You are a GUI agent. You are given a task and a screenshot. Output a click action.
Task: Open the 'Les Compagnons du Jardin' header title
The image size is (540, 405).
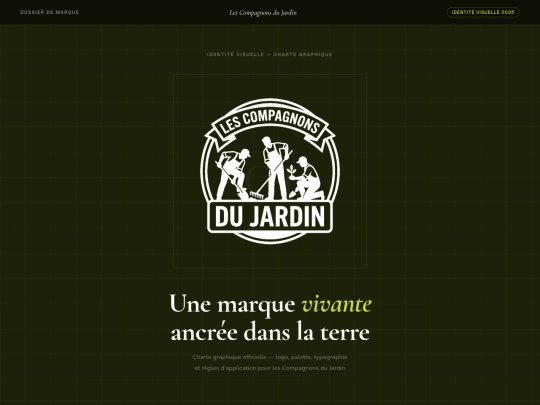click(263, 13)
